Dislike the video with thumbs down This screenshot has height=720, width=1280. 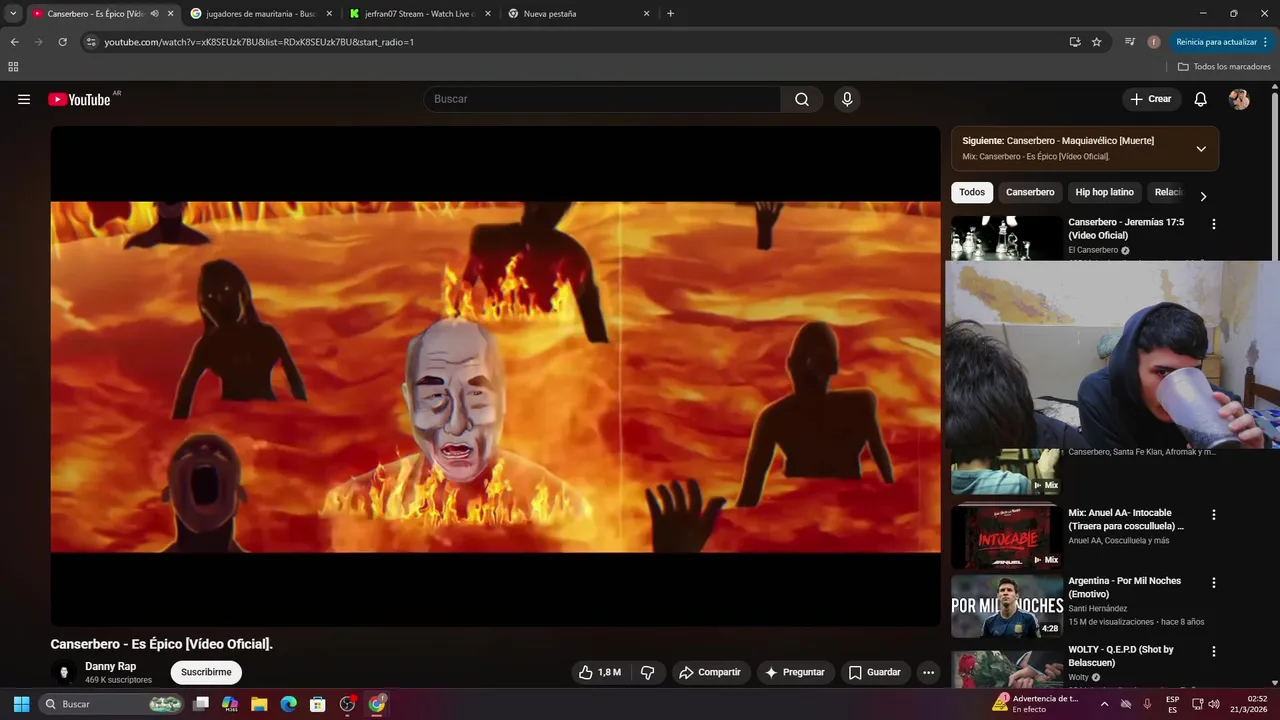click(x=648, y=672)
